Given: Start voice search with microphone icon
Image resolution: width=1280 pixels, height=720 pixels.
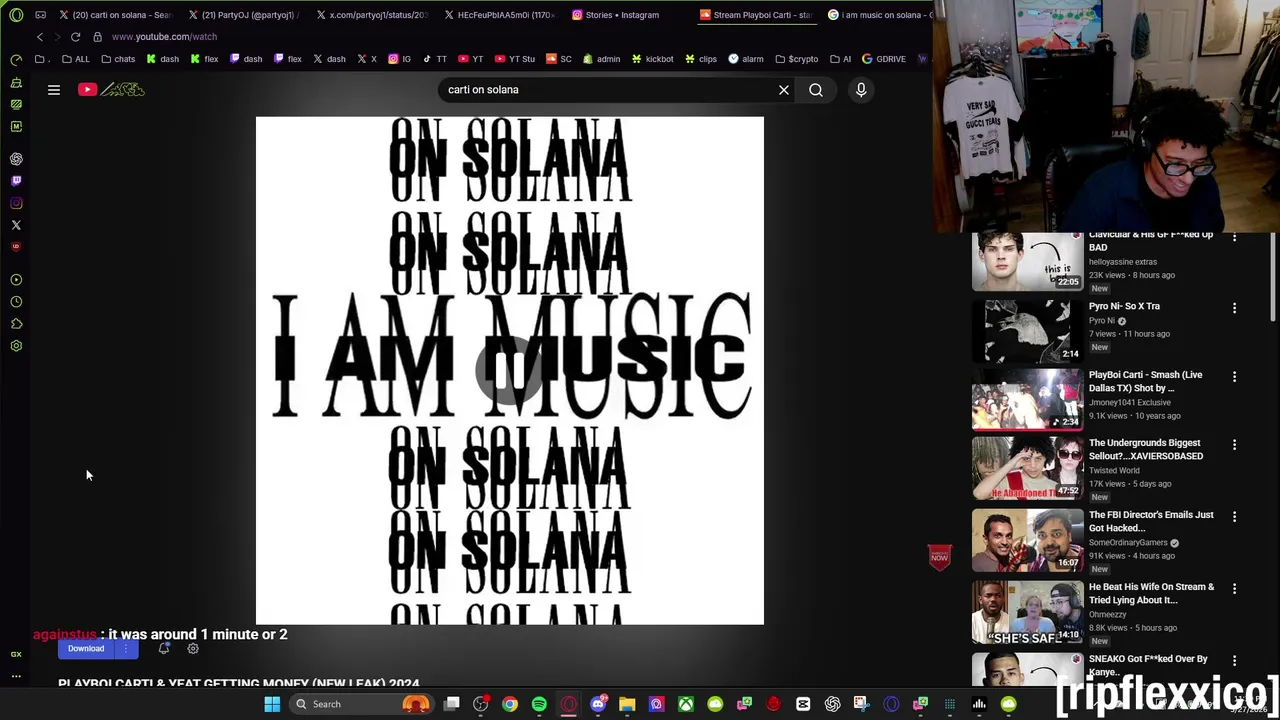Looking at the screenshot, I should tap(861, 90).
